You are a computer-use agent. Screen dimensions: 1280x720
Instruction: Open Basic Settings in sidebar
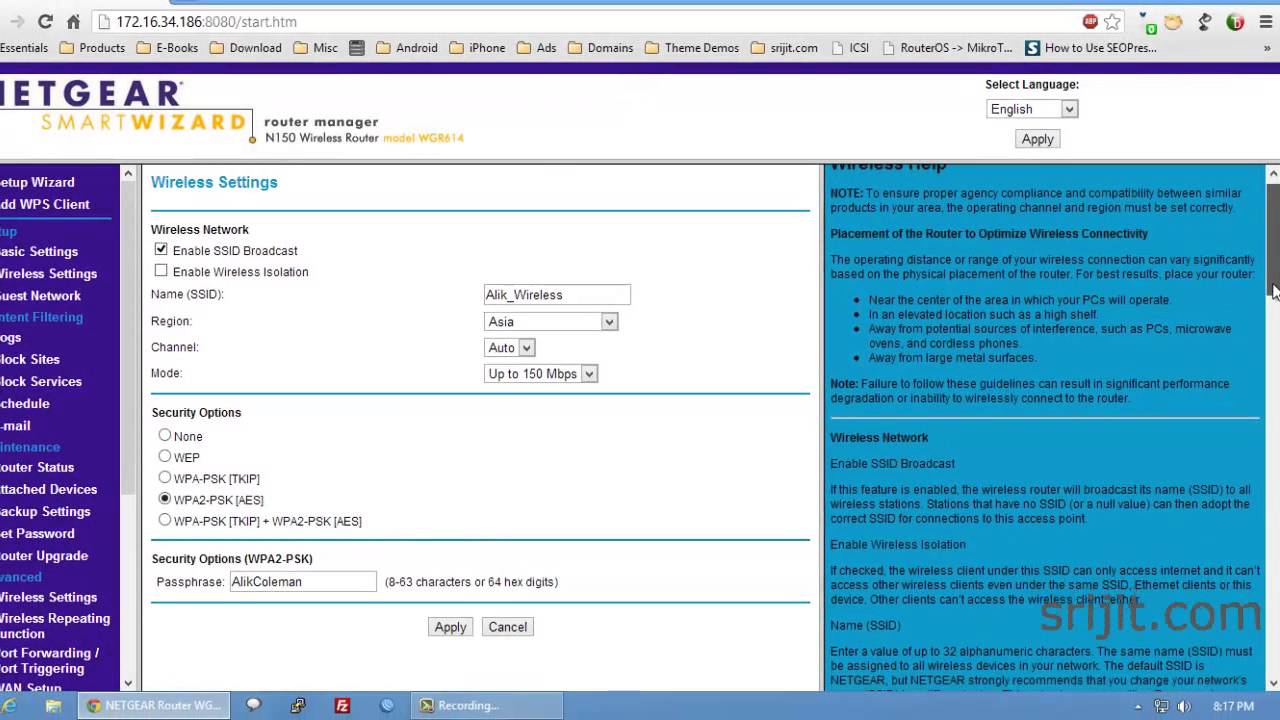(39, 251)
